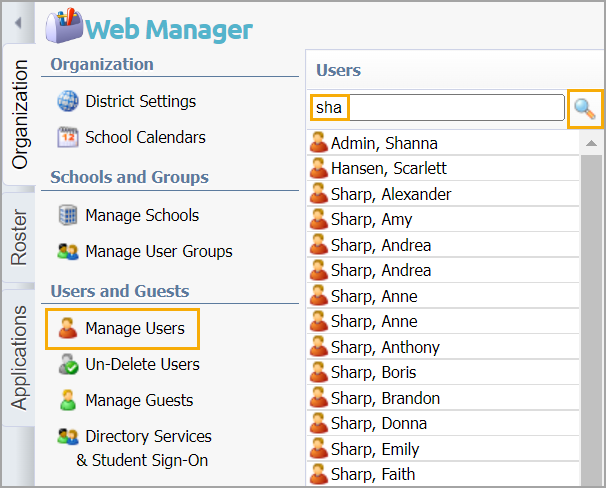The height and width of the screenshot is (488, 606).
Task: Select user Sharp, Boris from the list
Action: point(443,372)
